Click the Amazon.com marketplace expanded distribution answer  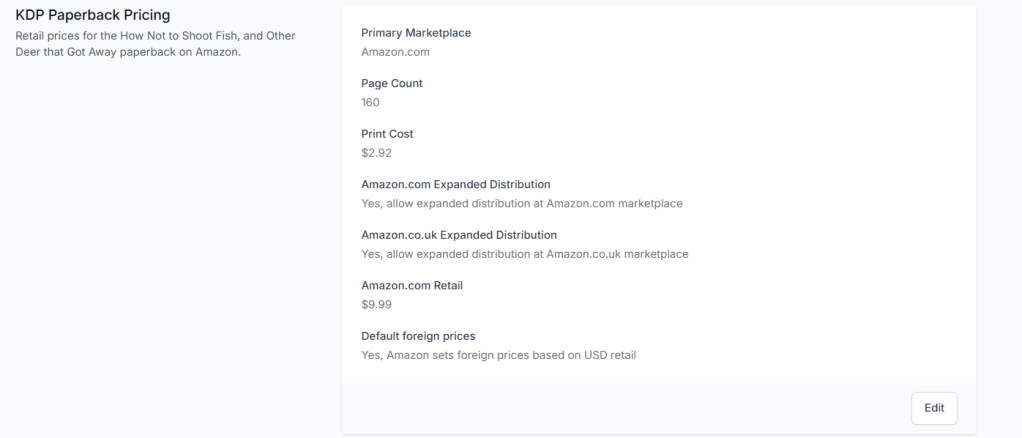click(x=521, y=204)
